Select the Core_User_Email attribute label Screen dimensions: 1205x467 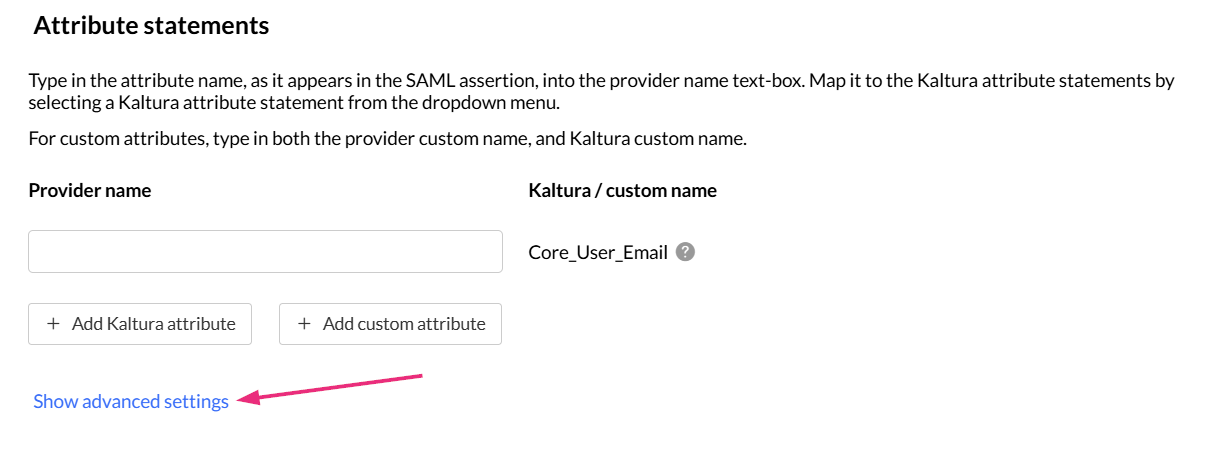click(x=597, y=253)
